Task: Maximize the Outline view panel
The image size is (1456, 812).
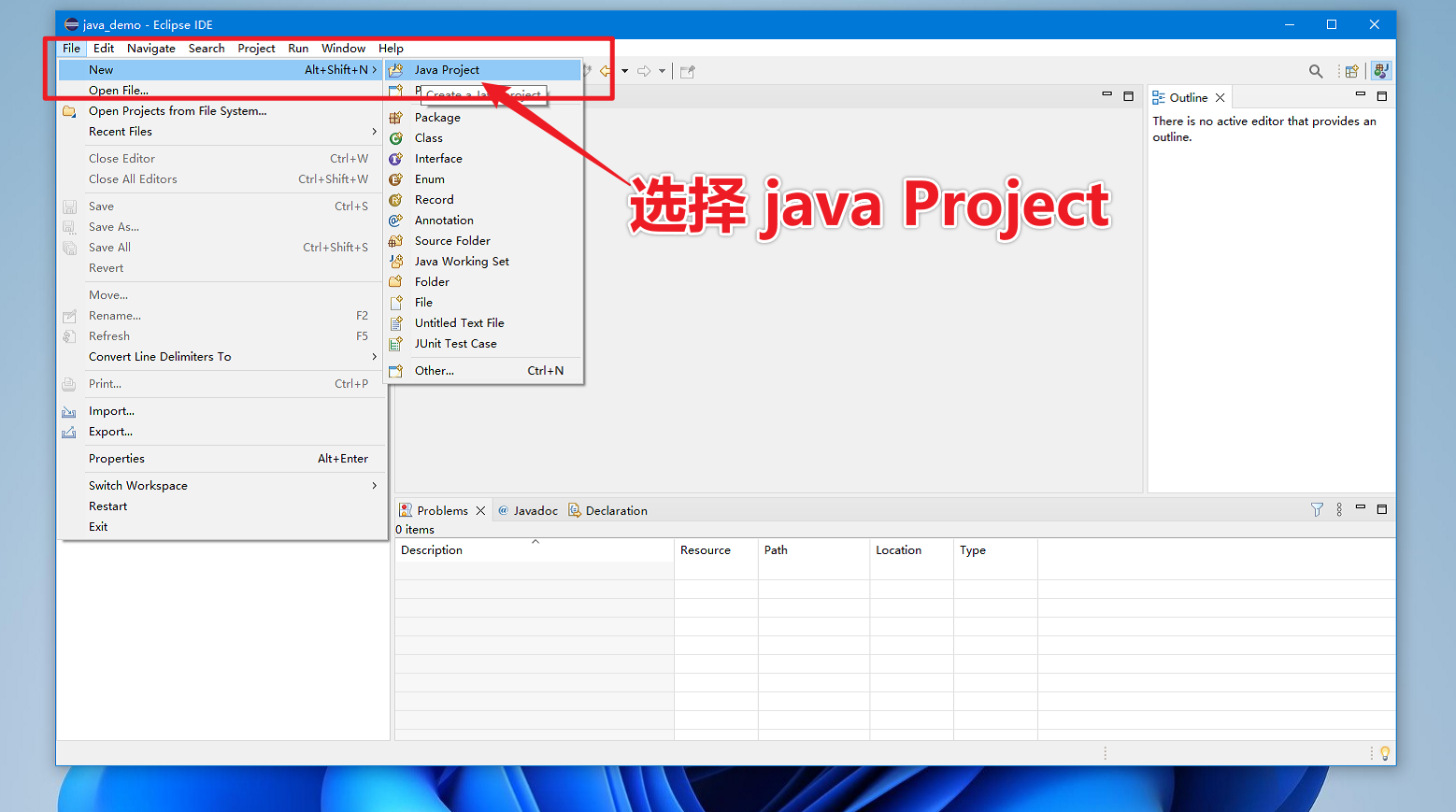Action: point(1382,95)
